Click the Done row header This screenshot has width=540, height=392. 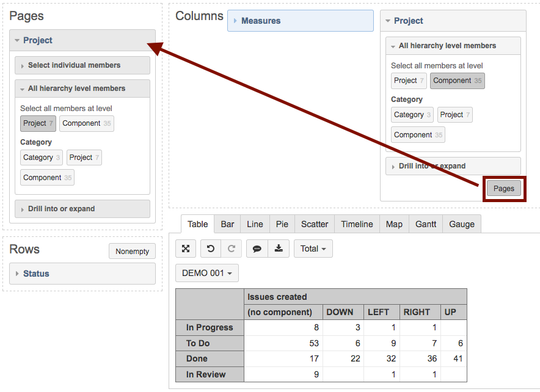(210, 359)
